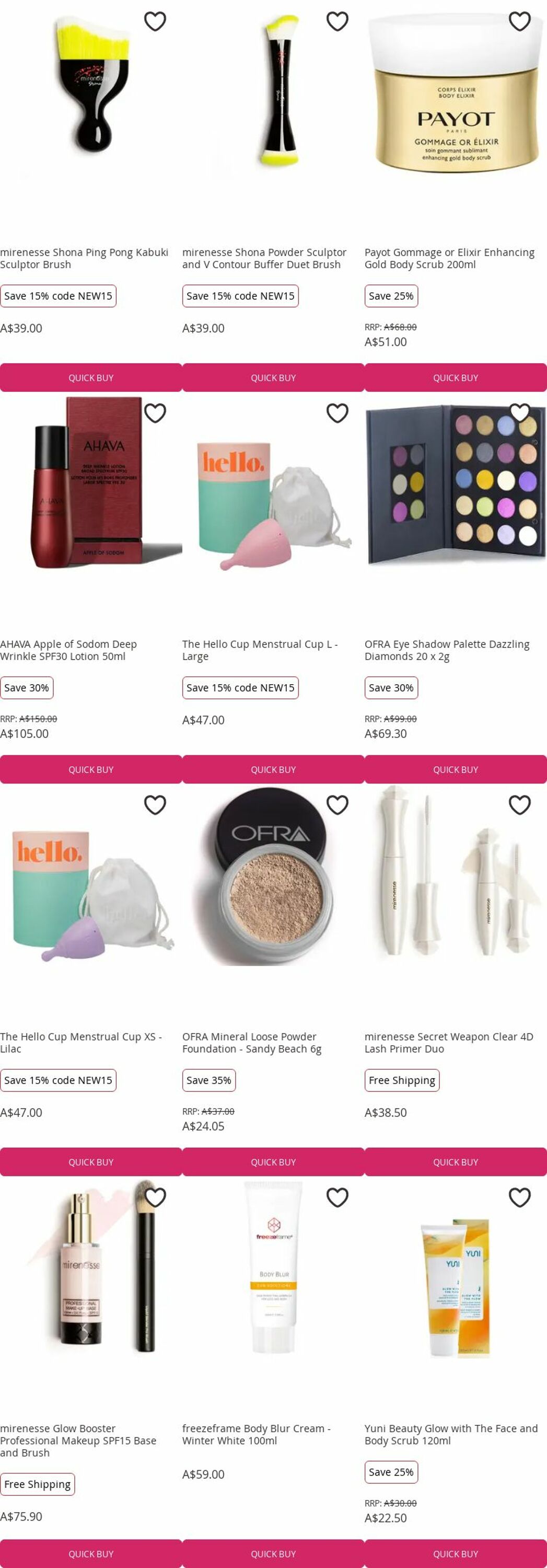547x1568 pixels.
Task: Open the OFRA Eye Shadow Palette product title
Action: click(x=447, y=650)
